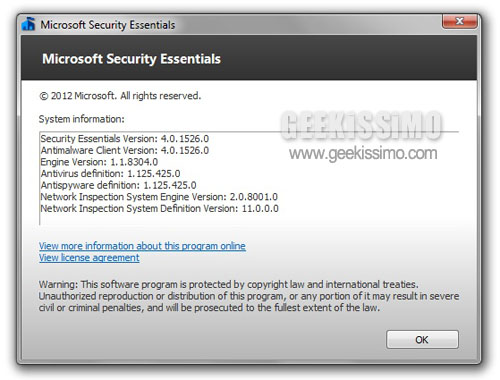
Task: Select the Antispyware definition line
Action: tap(118, 185)
